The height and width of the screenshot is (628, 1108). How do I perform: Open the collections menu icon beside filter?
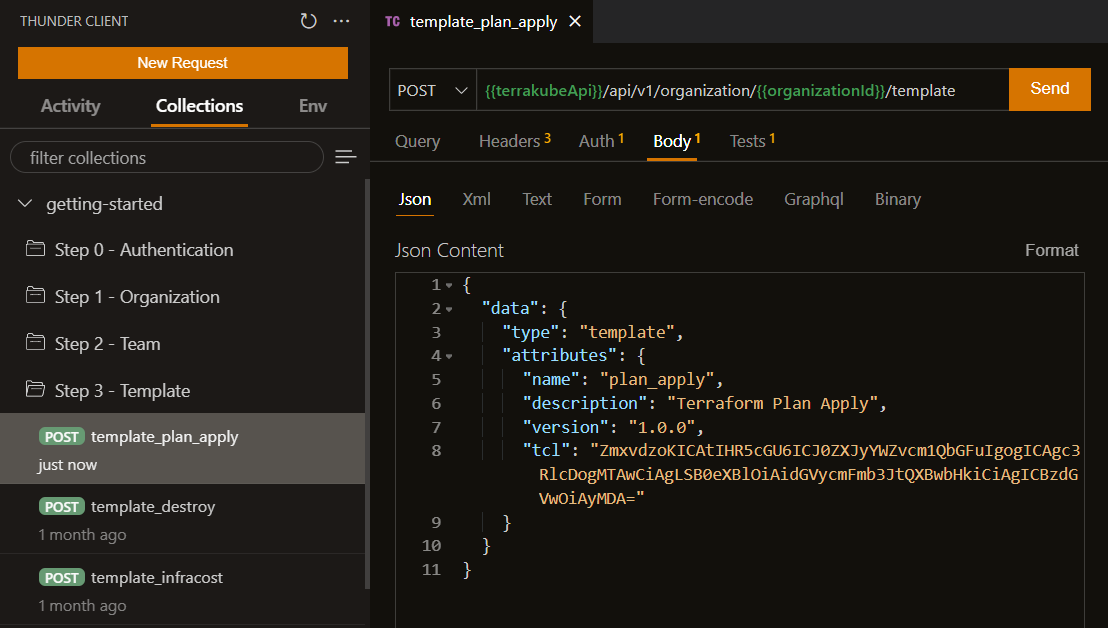[346, 157]
